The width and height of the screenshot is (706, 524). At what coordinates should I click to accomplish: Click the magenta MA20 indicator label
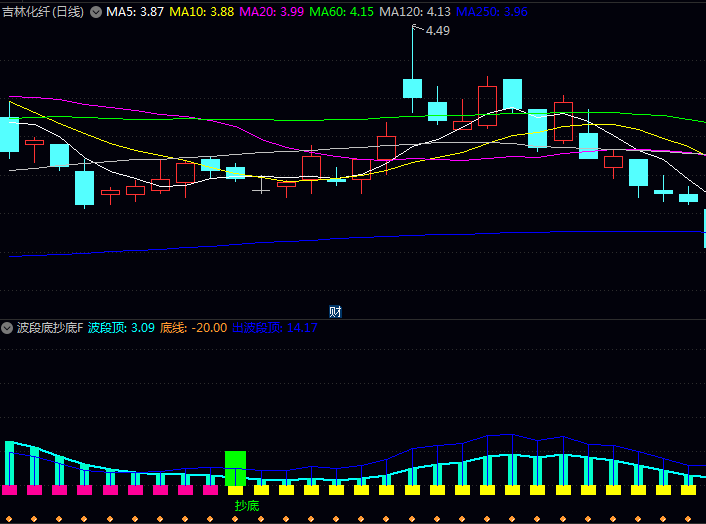(x=270, y=12)
